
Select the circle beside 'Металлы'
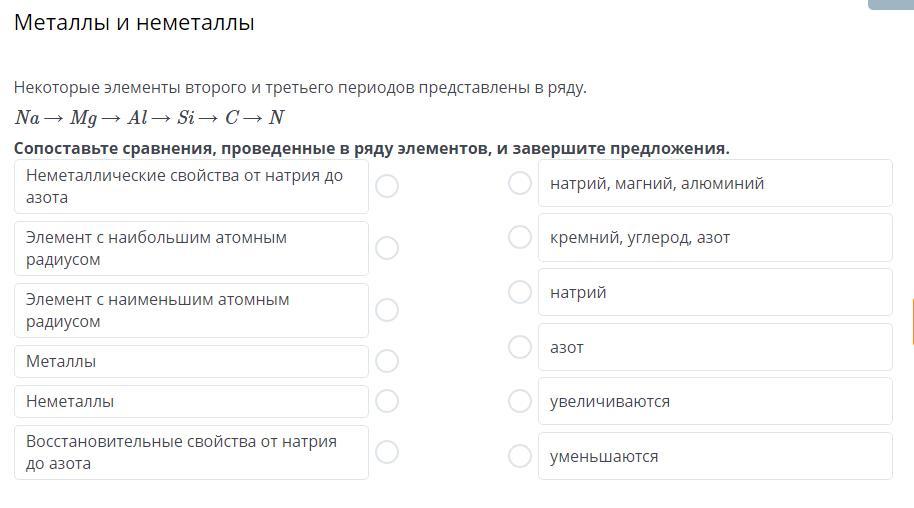pyautogui.click(x=387, y=361)
